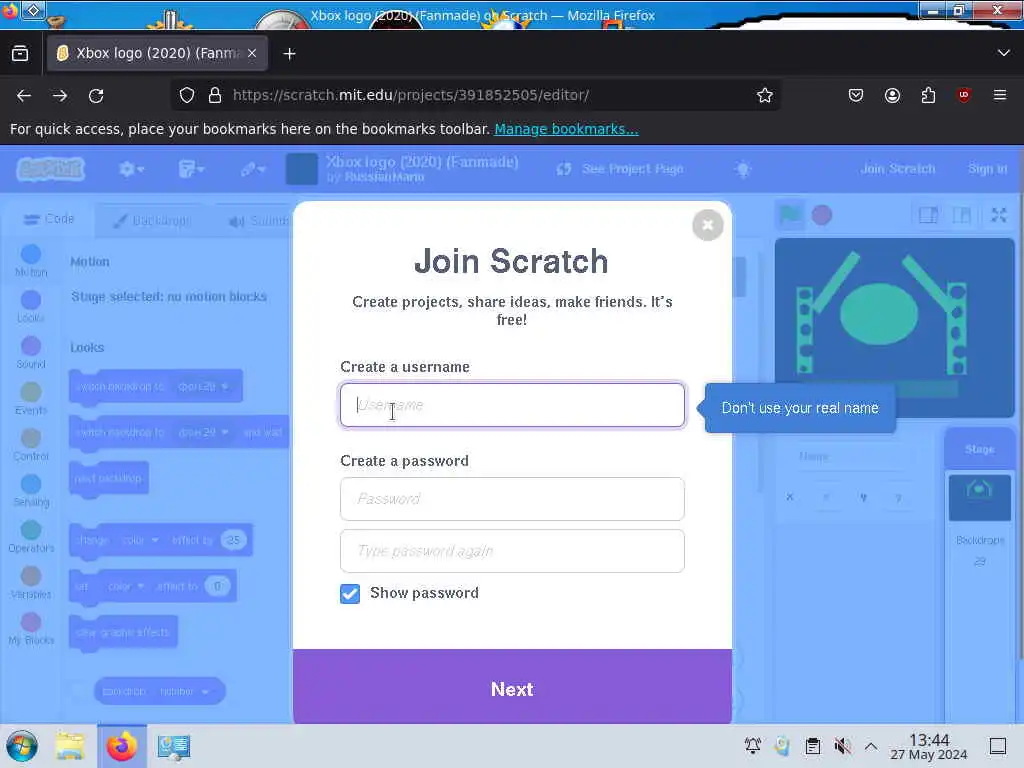Image resolution: width=1024 pixels, height=768 pixels.
Task: Click the muted volume tray icon
Action: [842, 746]
